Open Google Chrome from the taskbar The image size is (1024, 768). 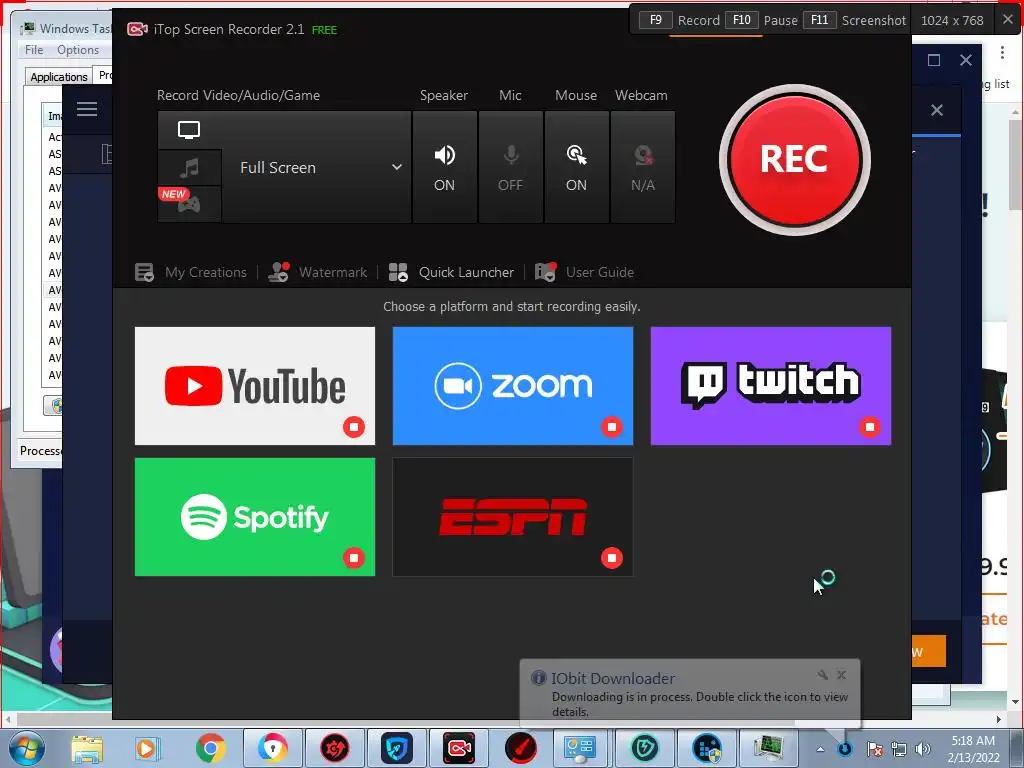(210, 748)
